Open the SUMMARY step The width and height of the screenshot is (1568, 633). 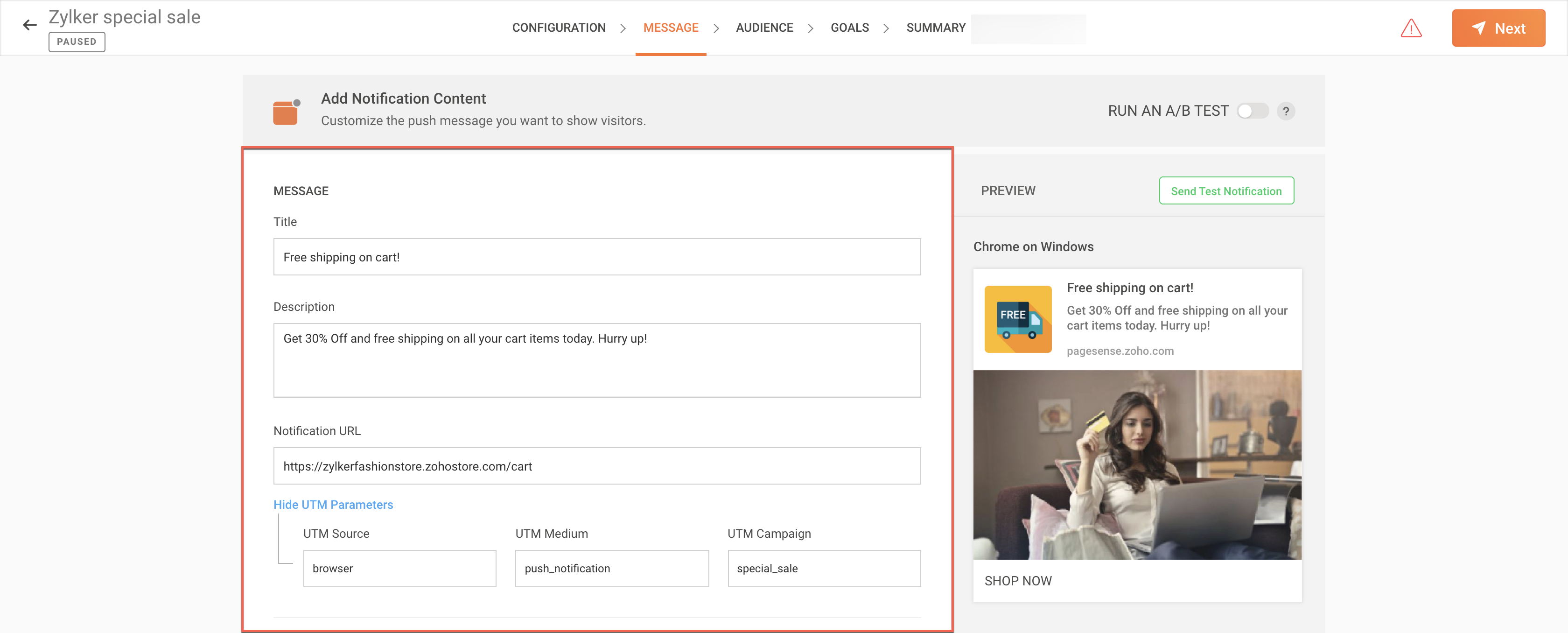(x=936, y=28)
